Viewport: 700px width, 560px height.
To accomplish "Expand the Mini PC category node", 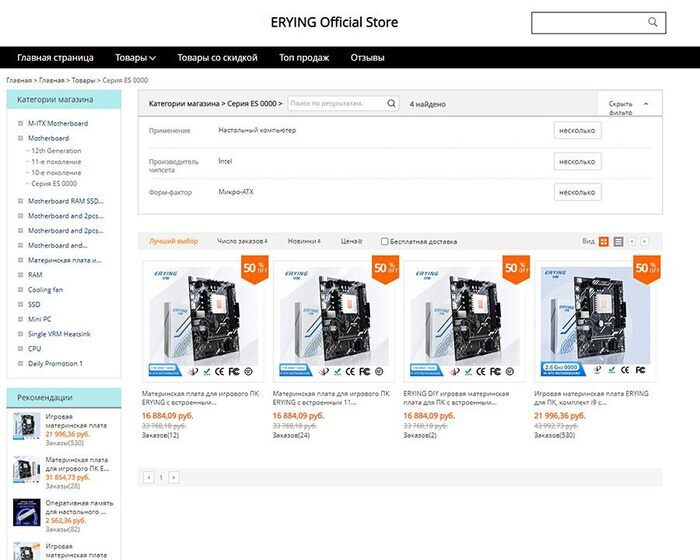I will pos(20,319).
